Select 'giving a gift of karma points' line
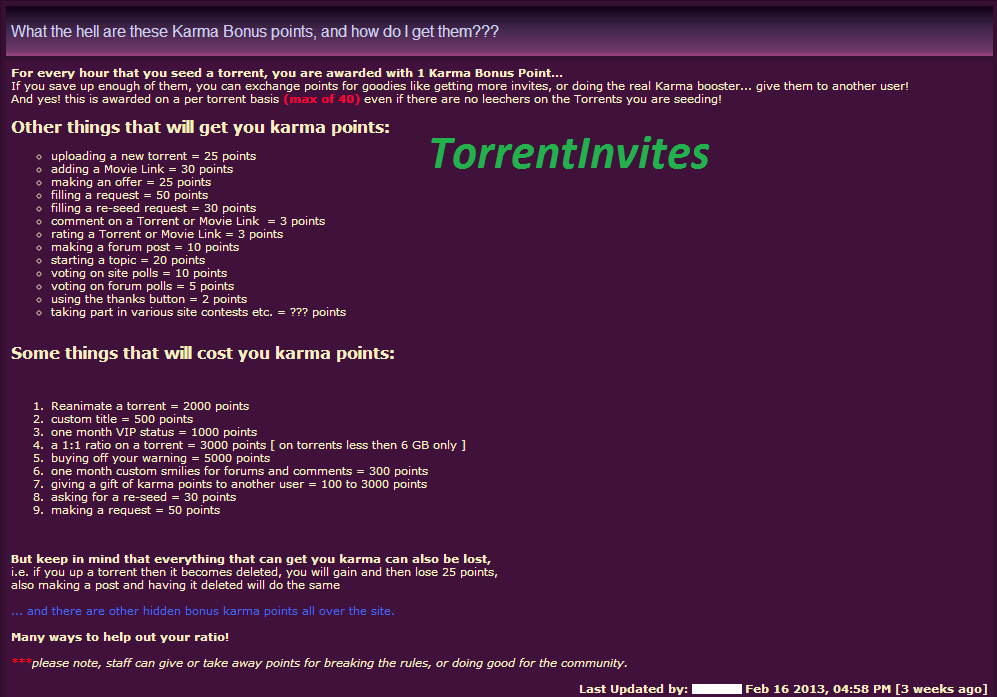The height and width of the screenshot is (697, 997). tap(238, 485)
